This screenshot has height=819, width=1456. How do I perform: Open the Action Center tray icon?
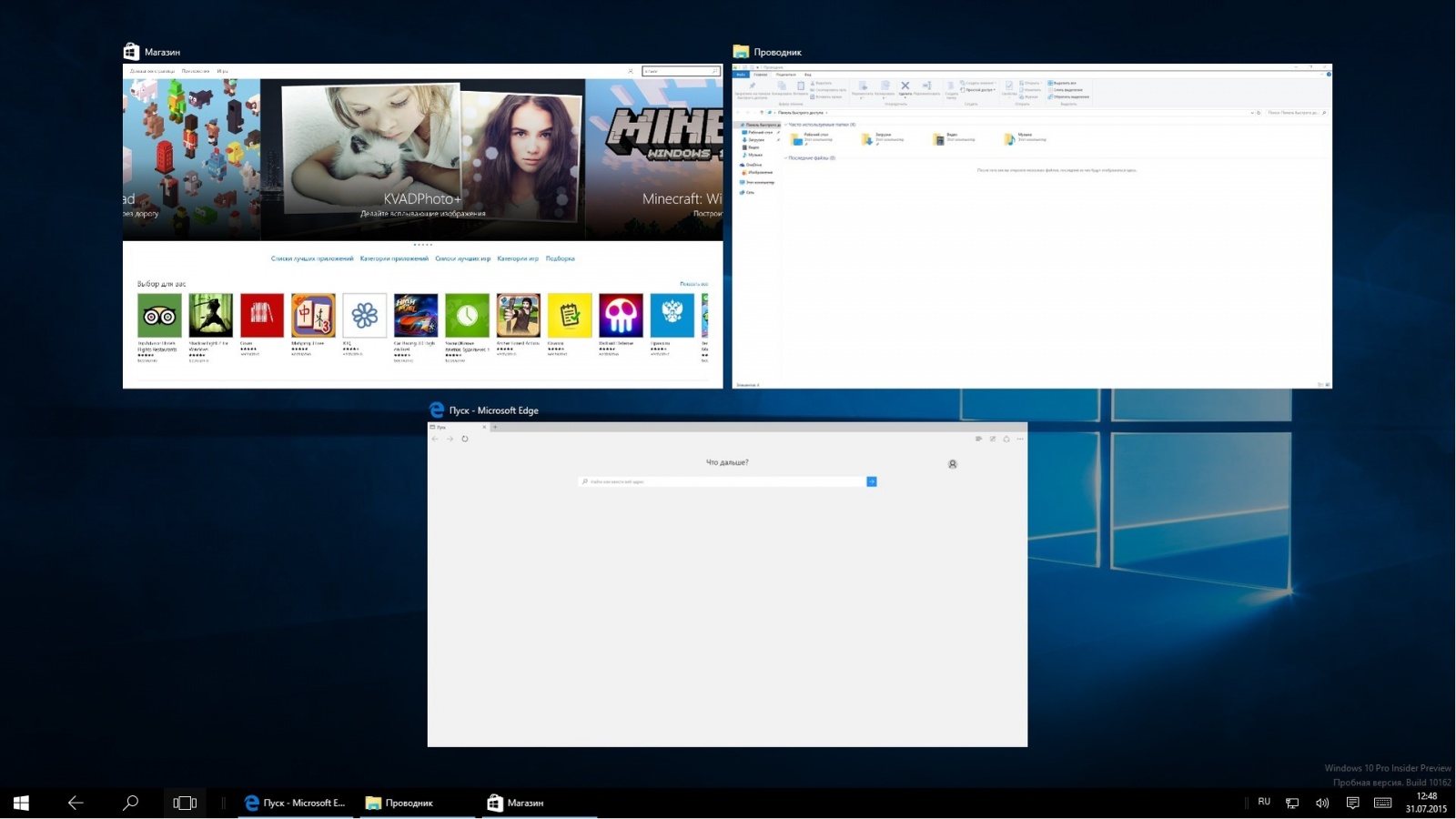pyautogui.click(x=1352, y=803)
